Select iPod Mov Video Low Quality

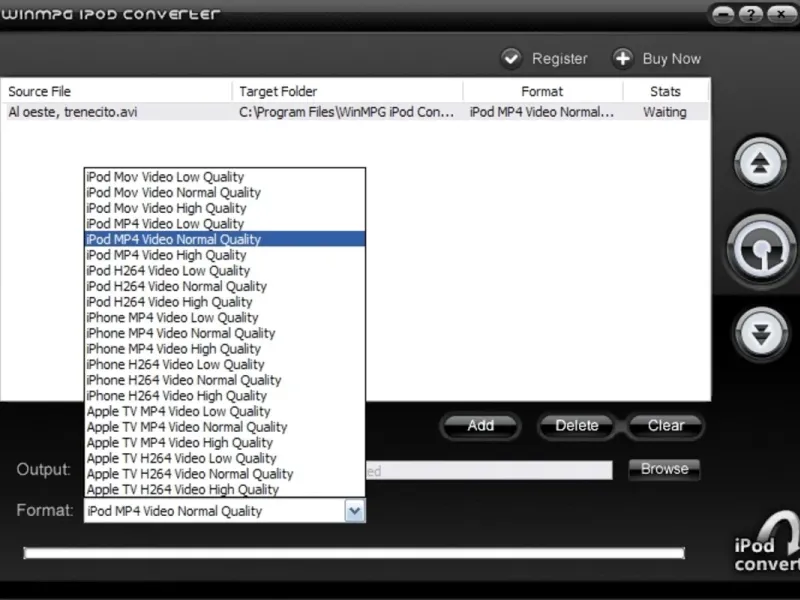(224, 177)
